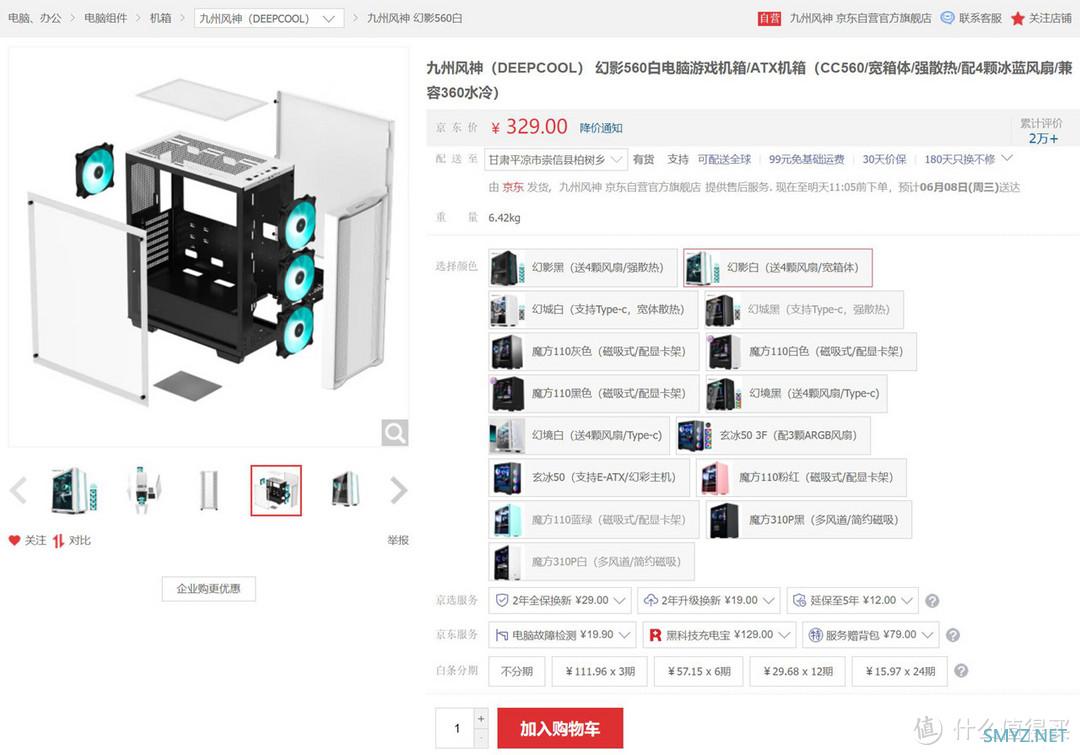Click the 降价通知 link
The height and width of the screenshot is (755, 1080).
pos(601,128)
